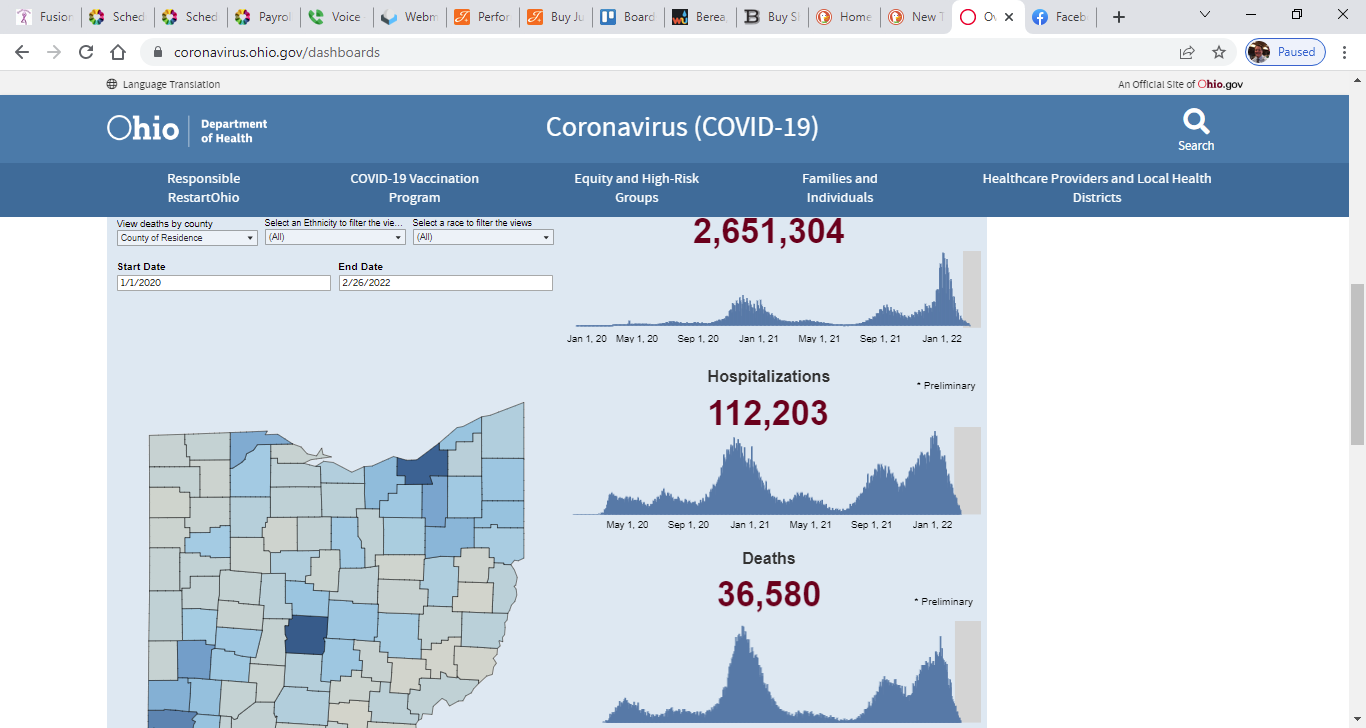Bookmark page with the star icon
The image size is (1366, 728).
(1219, 52)
